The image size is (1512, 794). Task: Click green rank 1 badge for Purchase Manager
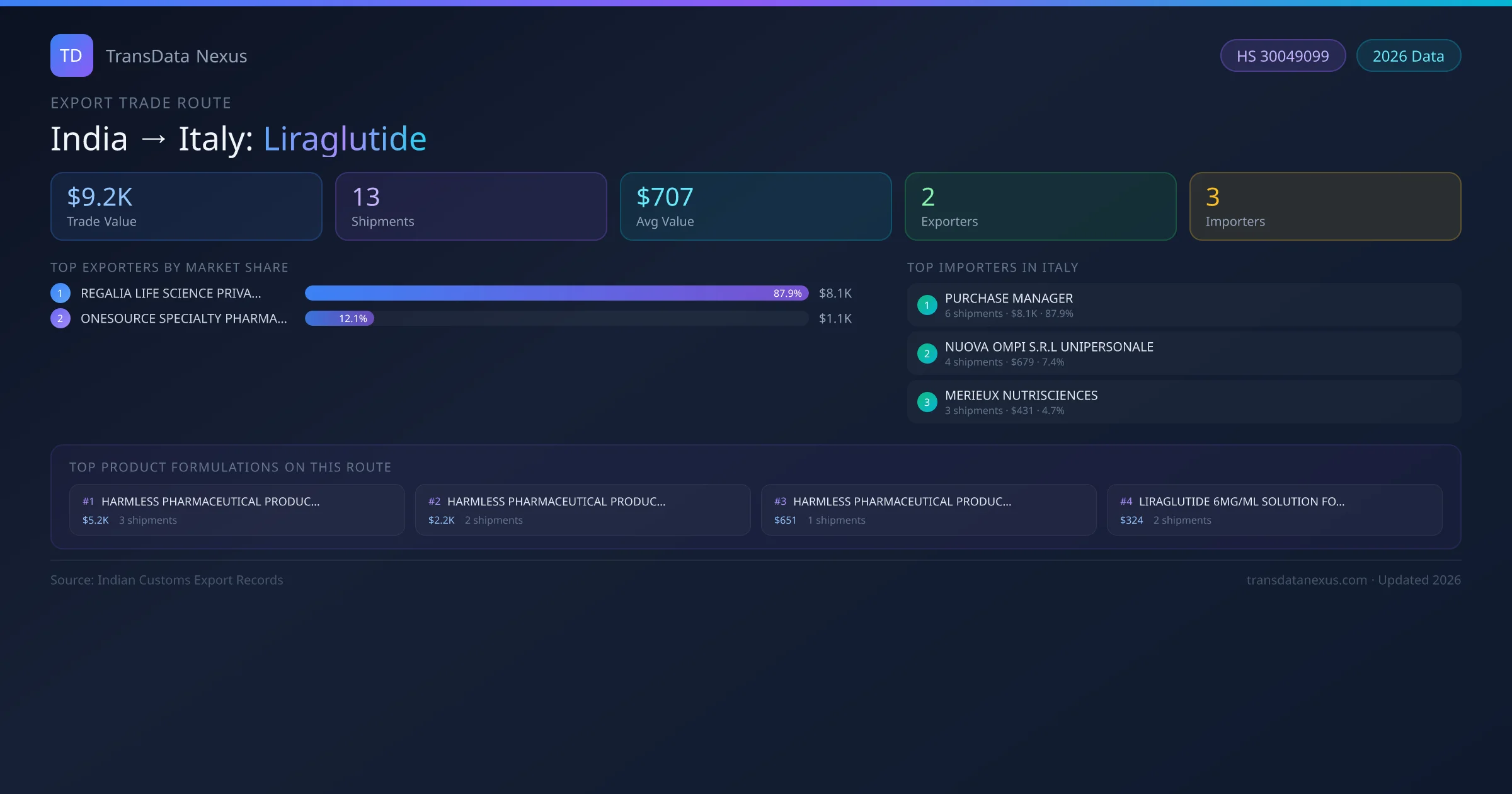(x=927, y=305)
